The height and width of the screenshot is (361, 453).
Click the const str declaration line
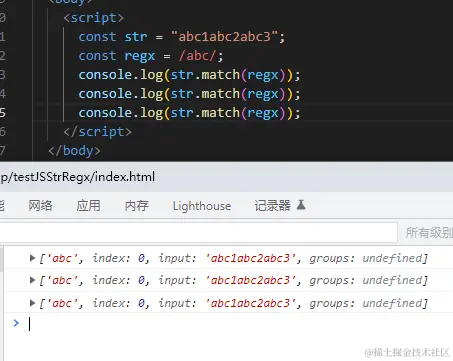pos(182,37)
